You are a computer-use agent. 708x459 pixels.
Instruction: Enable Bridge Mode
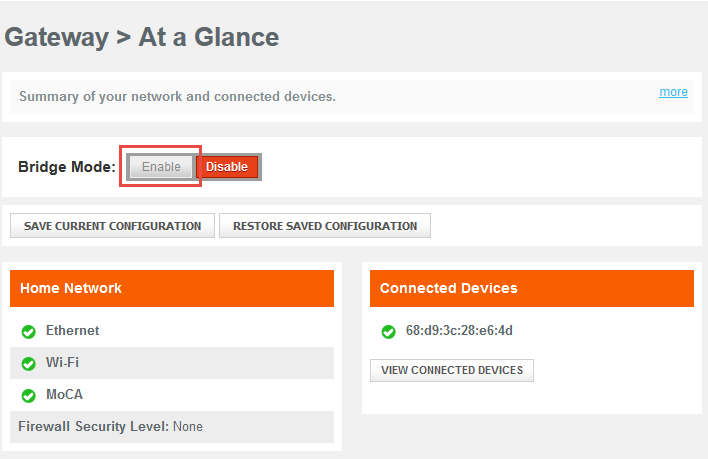(161, 167)
